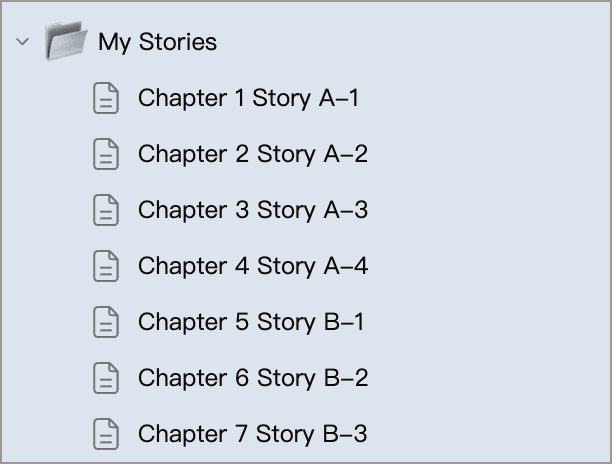Collapse the My Stories folder chevron
Image resolution: width=612 pixels, height=464 pixels.
[24, 43]
